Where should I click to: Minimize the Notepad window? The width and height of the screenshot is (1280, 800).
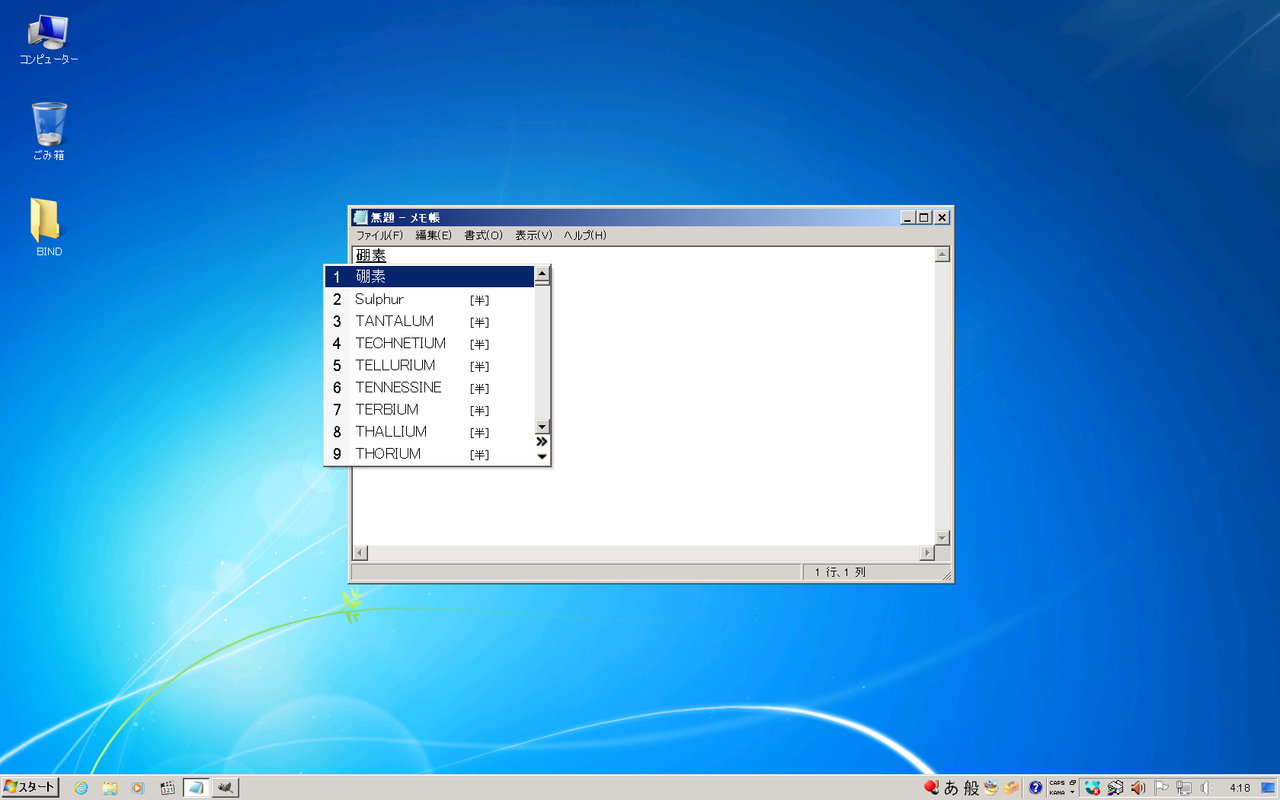tap(907, 217)
